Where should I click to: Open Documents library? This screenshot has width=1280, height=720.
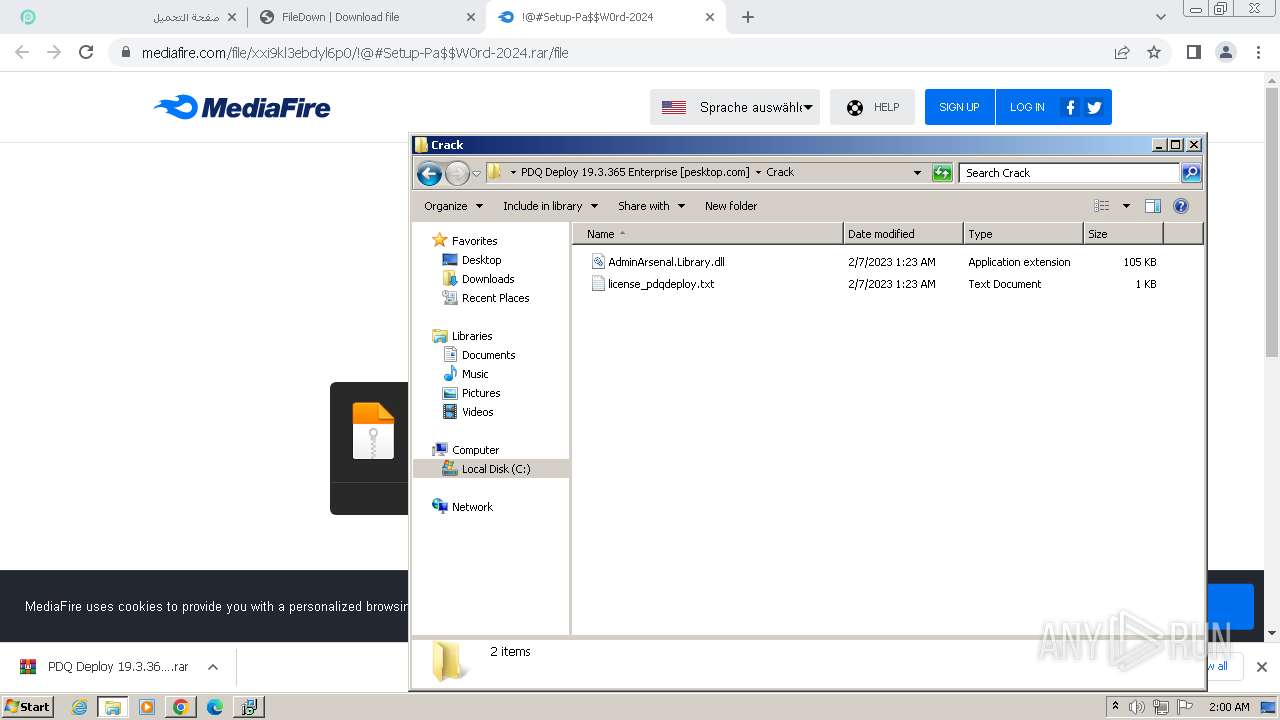click(488, 355)
